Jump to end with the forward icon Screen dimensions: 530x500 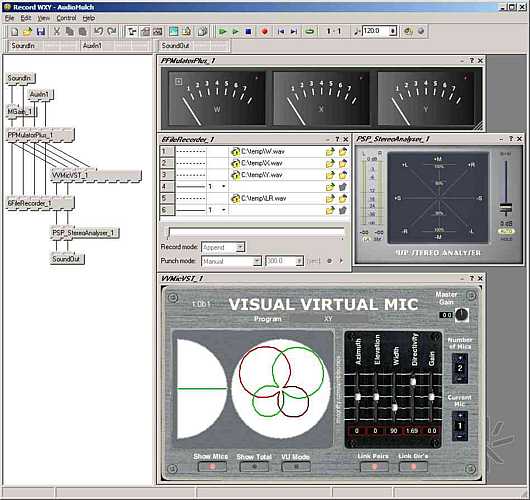(x=294, y=32)
